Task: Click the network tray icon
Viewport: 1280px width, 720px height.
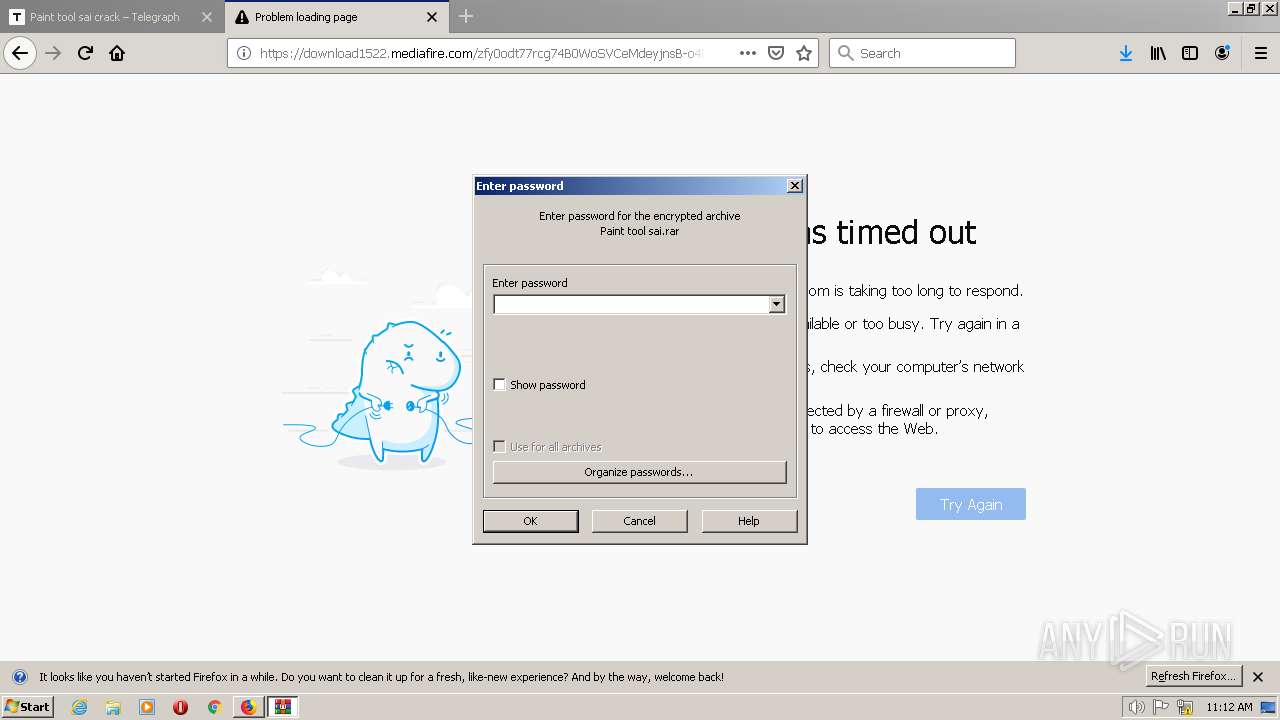Action: coord(1185,707)
